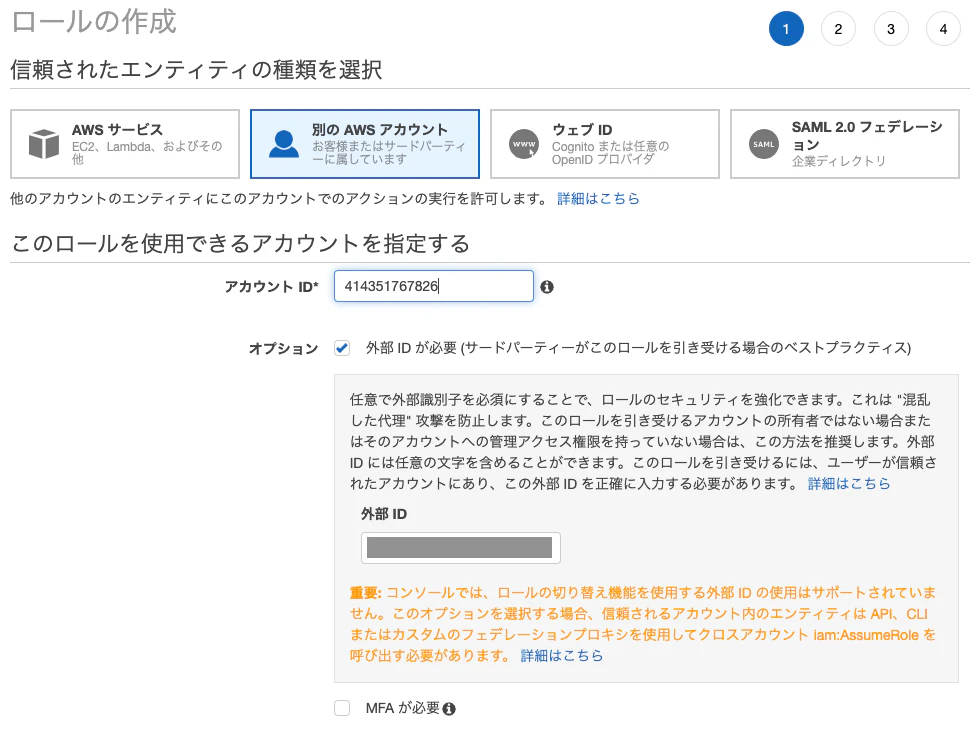Select the 別の AWS アカウント entity card
The height and width of the screenshot is (732, 979).
tap(365, 144)
